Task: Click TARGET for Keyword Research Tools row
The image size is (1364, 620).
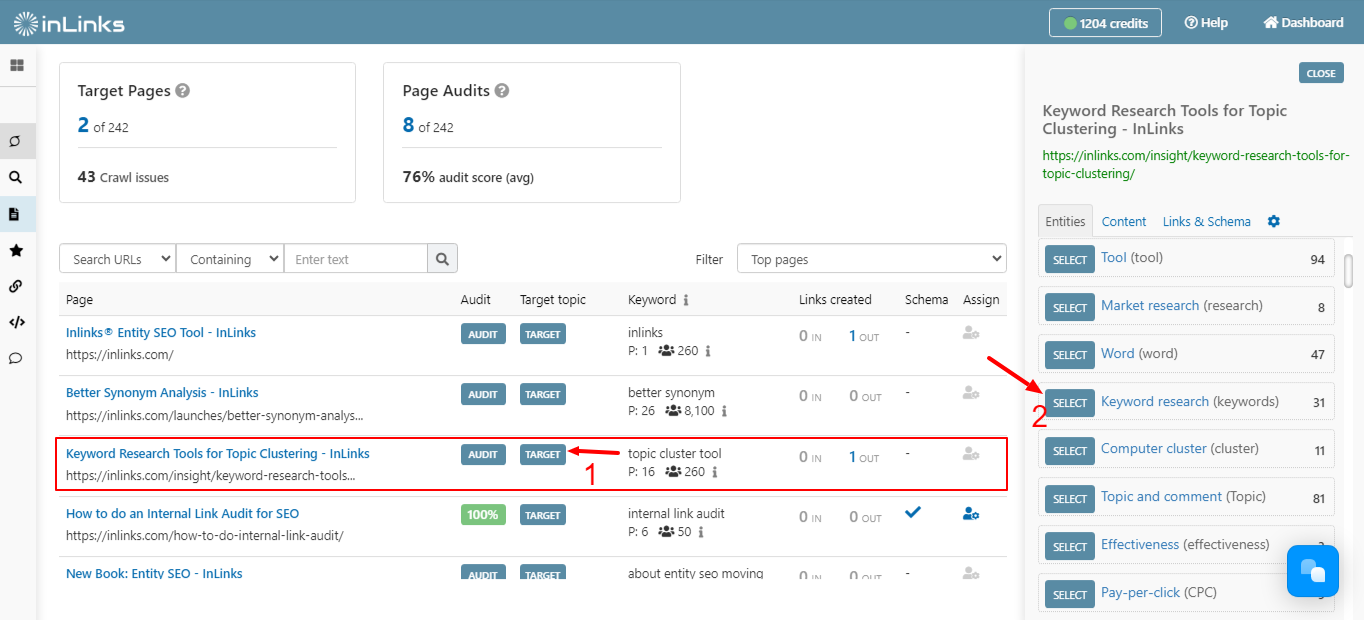Action: coord(543,454)
